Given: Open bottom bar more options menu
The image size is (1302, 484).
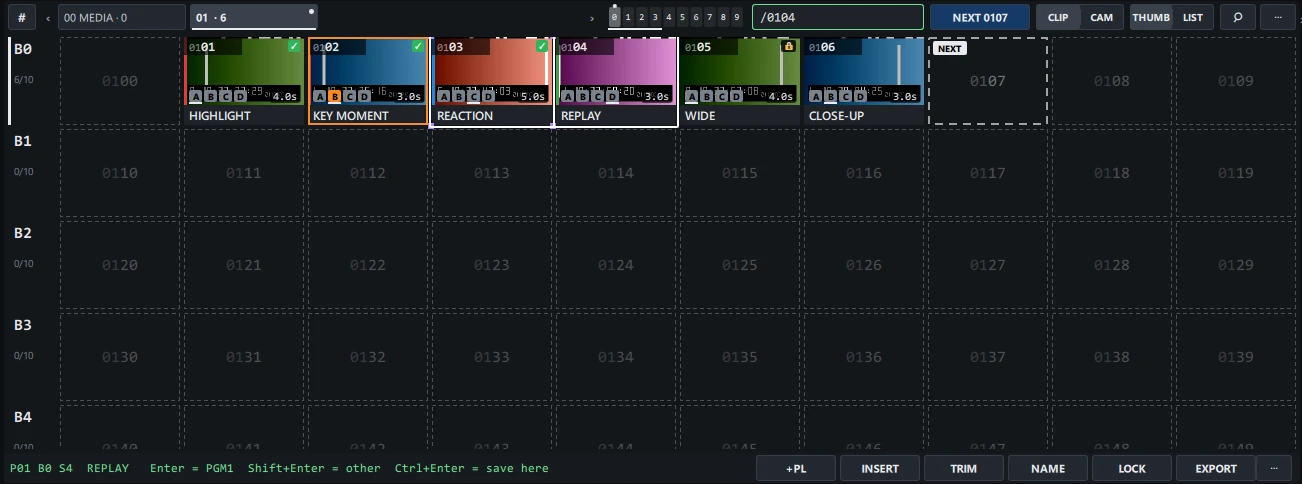Looking at the screenshot, I should (1274, 468).
